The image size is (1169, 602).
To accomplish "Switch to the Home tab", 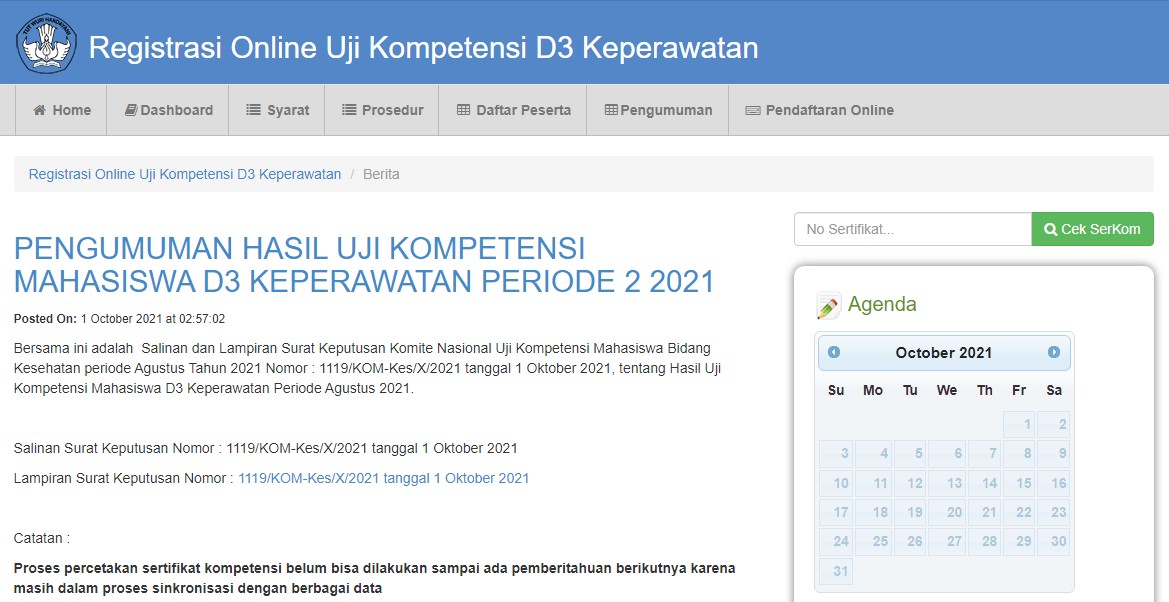I will coord(61,110).
